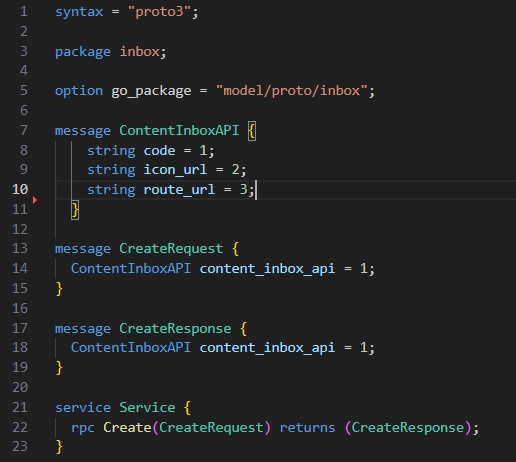Click the Service name on line 21
Screen dimensions: 516x462
coord(147,408)
